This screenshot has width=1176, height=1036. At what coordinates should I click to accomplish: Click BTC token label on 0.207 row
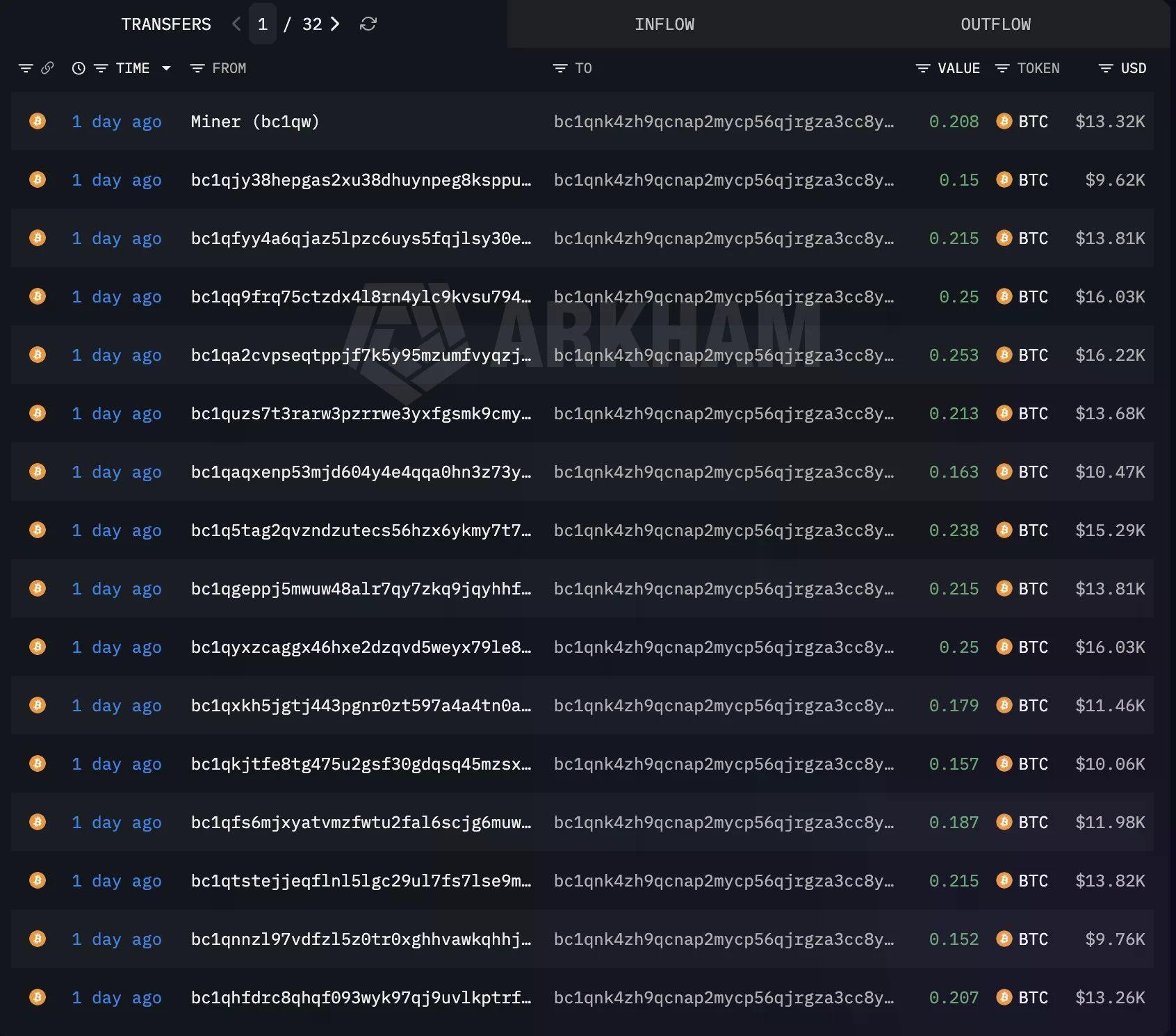click(1033, 998)
